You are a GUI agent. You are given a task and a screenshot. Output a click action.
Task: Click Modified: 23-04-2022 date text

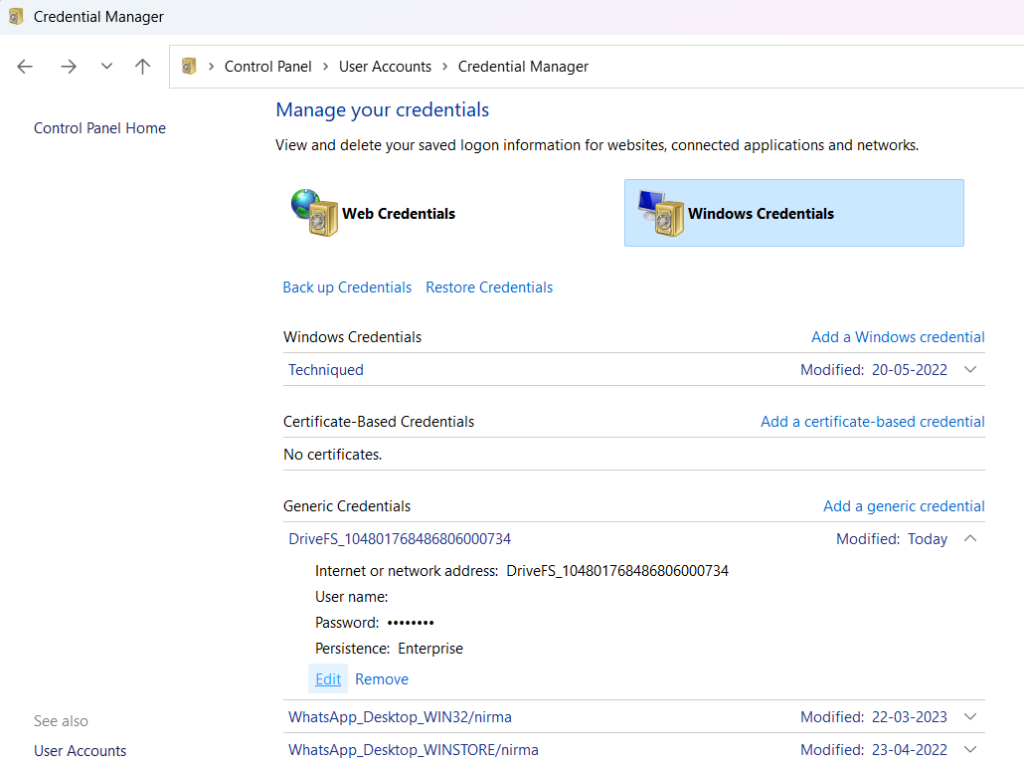click(874, 750)
